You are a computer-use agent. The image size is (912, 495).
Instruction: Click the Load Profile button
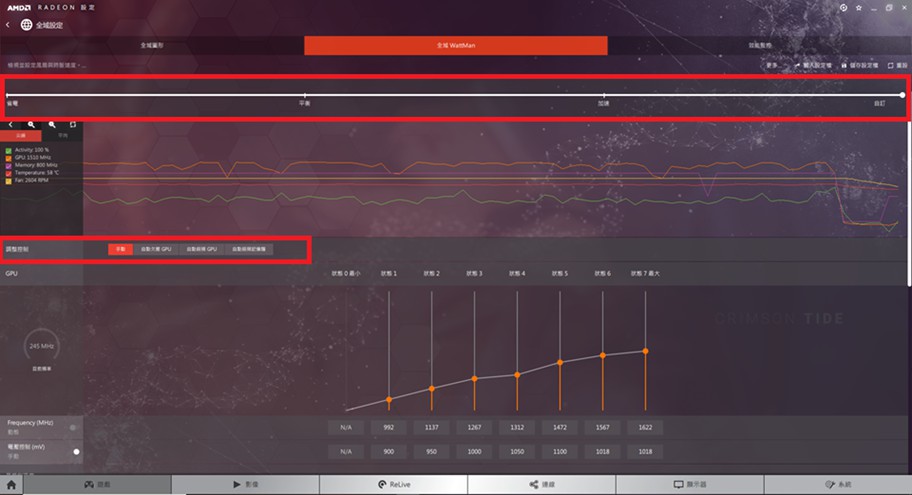tap(813, 65)
